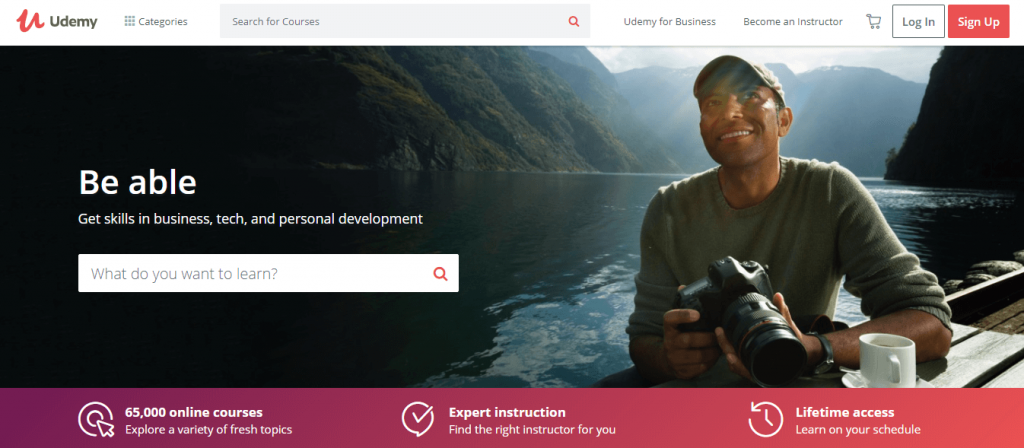Click 'Learn on your schedule' text

tap(858, 430)
